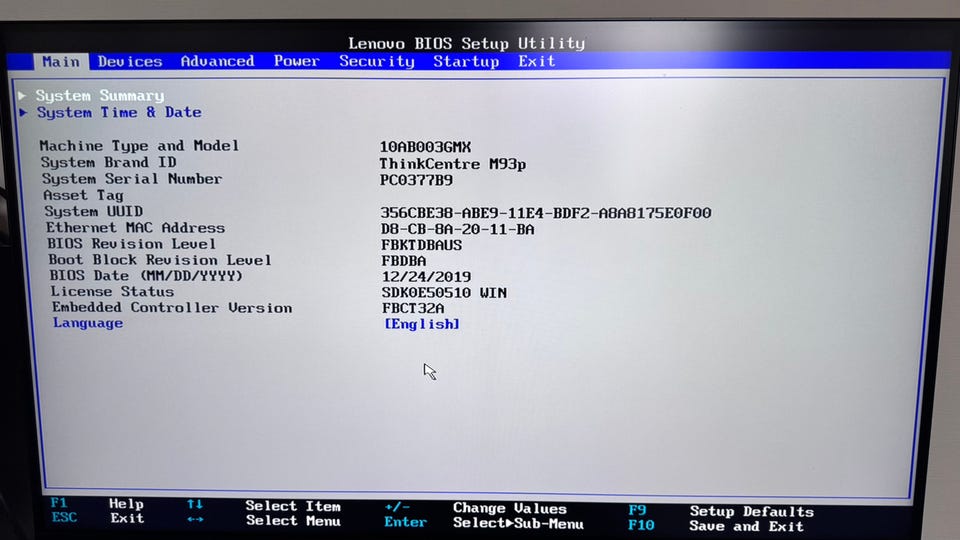Click the +/- Change Values hint
This screenshot has width=960, height=540.
click(x=476, y=508)
